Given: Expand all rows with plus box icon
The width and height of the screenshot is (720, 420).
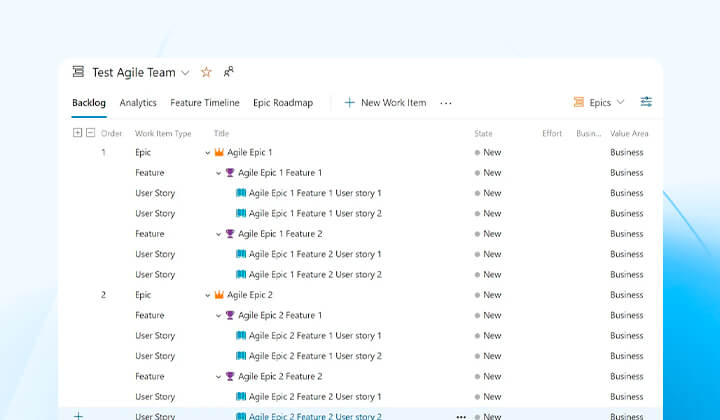Looking at the screenshot, I should point(77,133).
